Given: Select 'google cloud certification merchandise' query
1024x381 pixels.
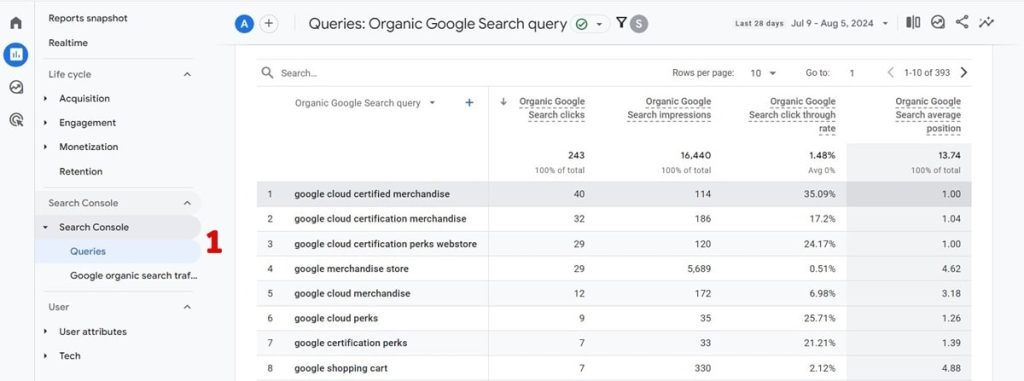Looking at the screenshot, I should pos(380,219).
